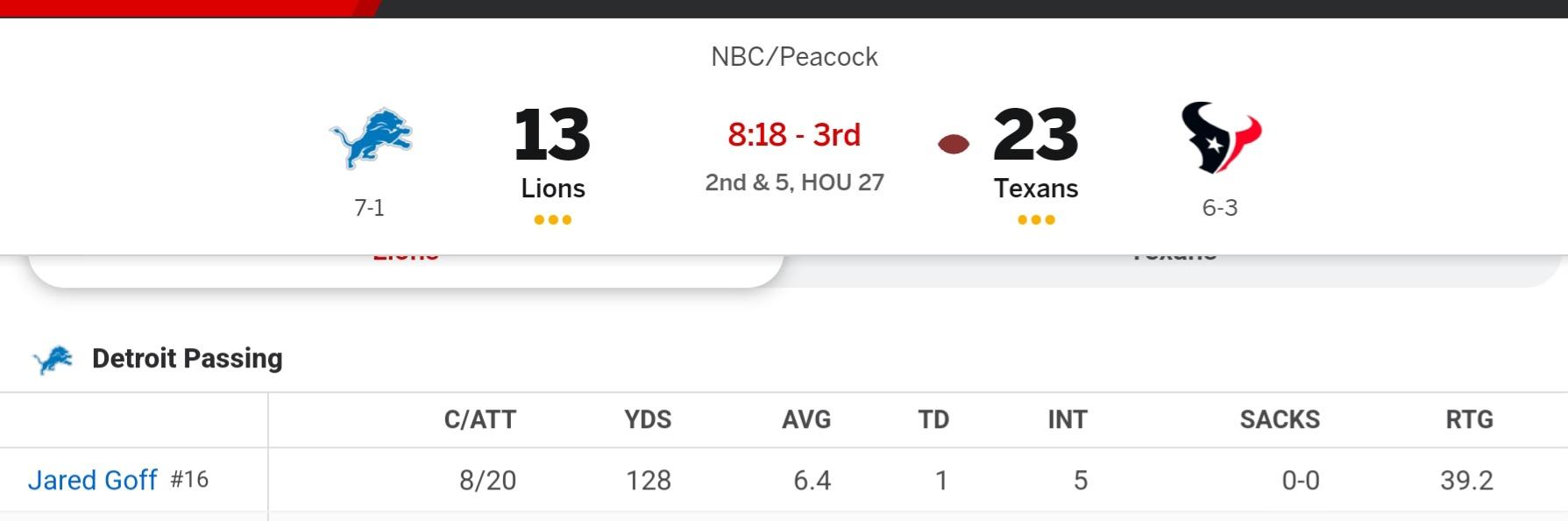The width and height of the screenshot is (1568, 521).
Task: Click the small Lions logo beside Detroit Passing
Action: point(53,360)
